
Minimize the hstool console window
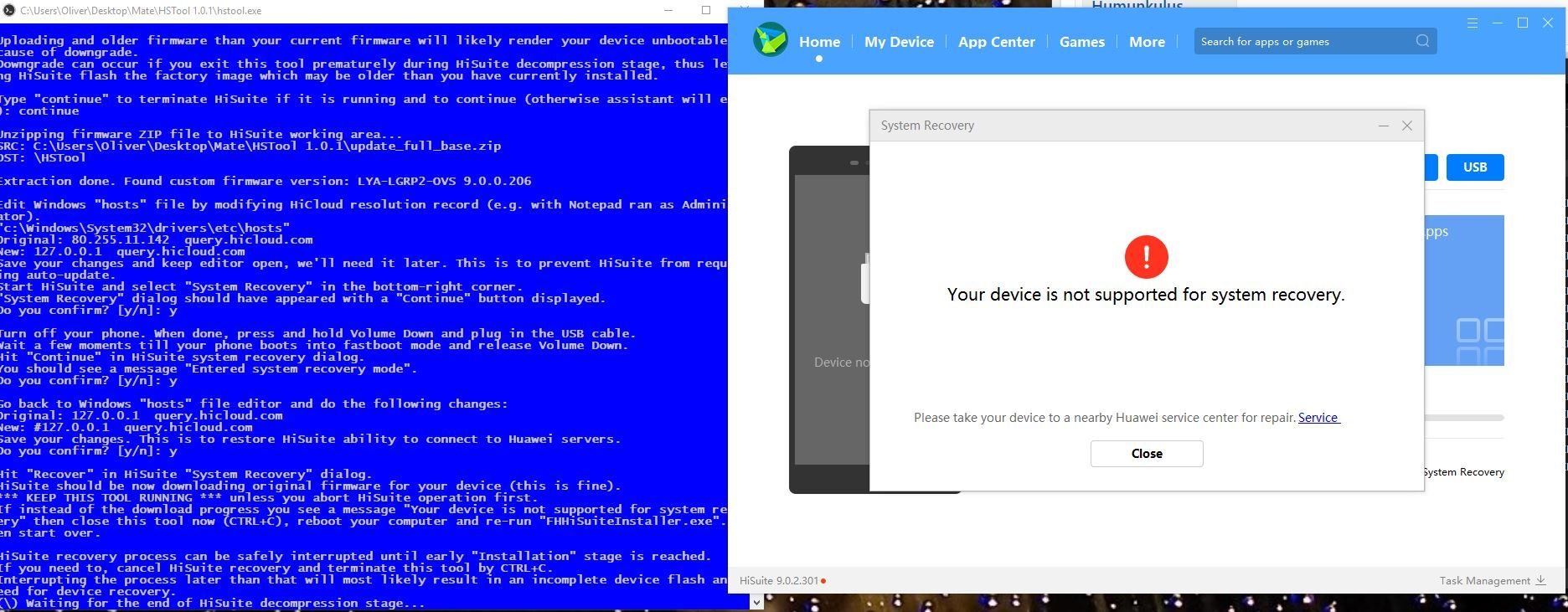[669, 11]
